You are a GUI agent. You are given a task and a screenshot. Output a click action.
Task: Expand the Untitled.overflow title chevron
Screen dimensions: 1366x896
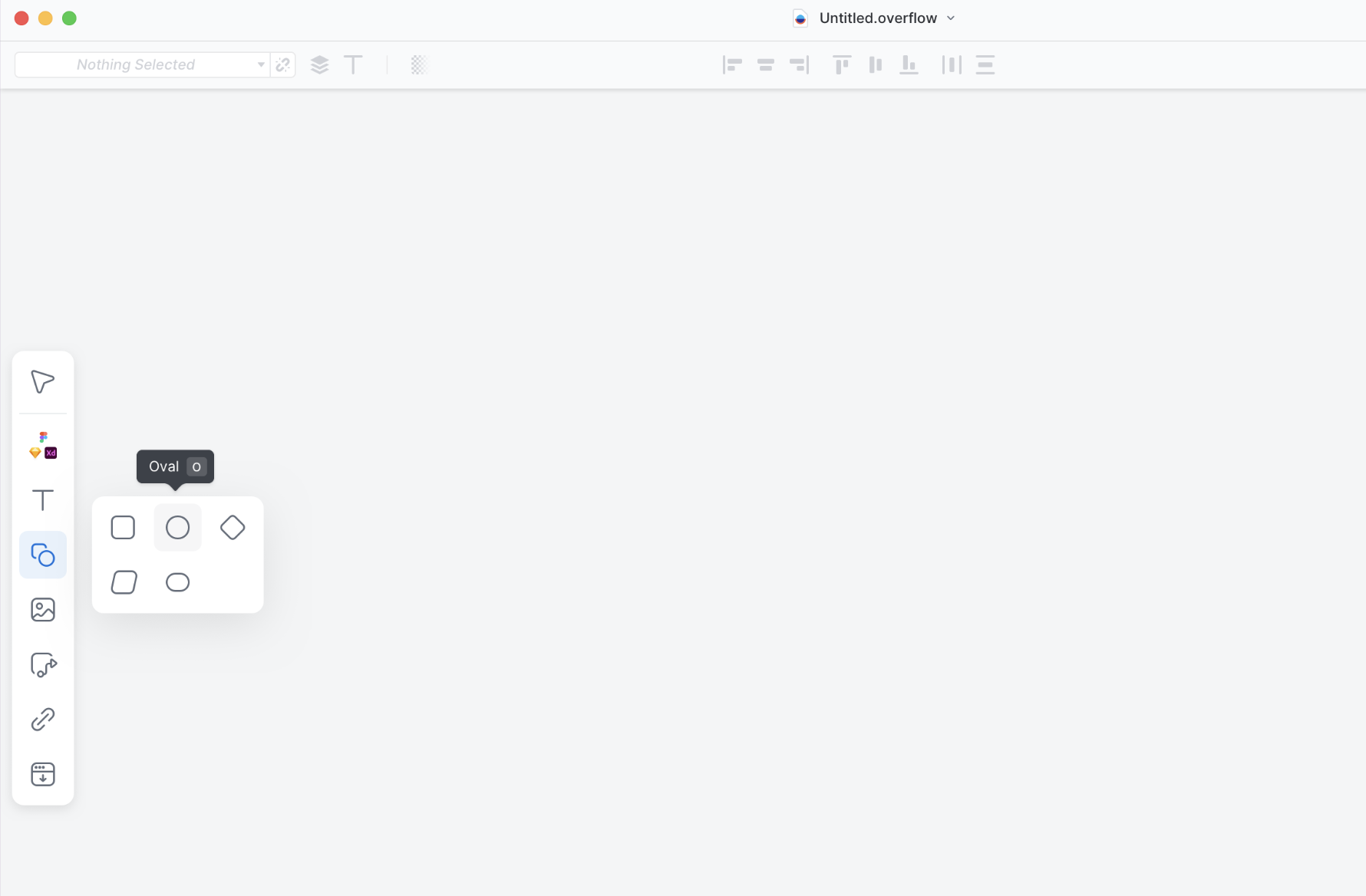click(x=951, y=18)
